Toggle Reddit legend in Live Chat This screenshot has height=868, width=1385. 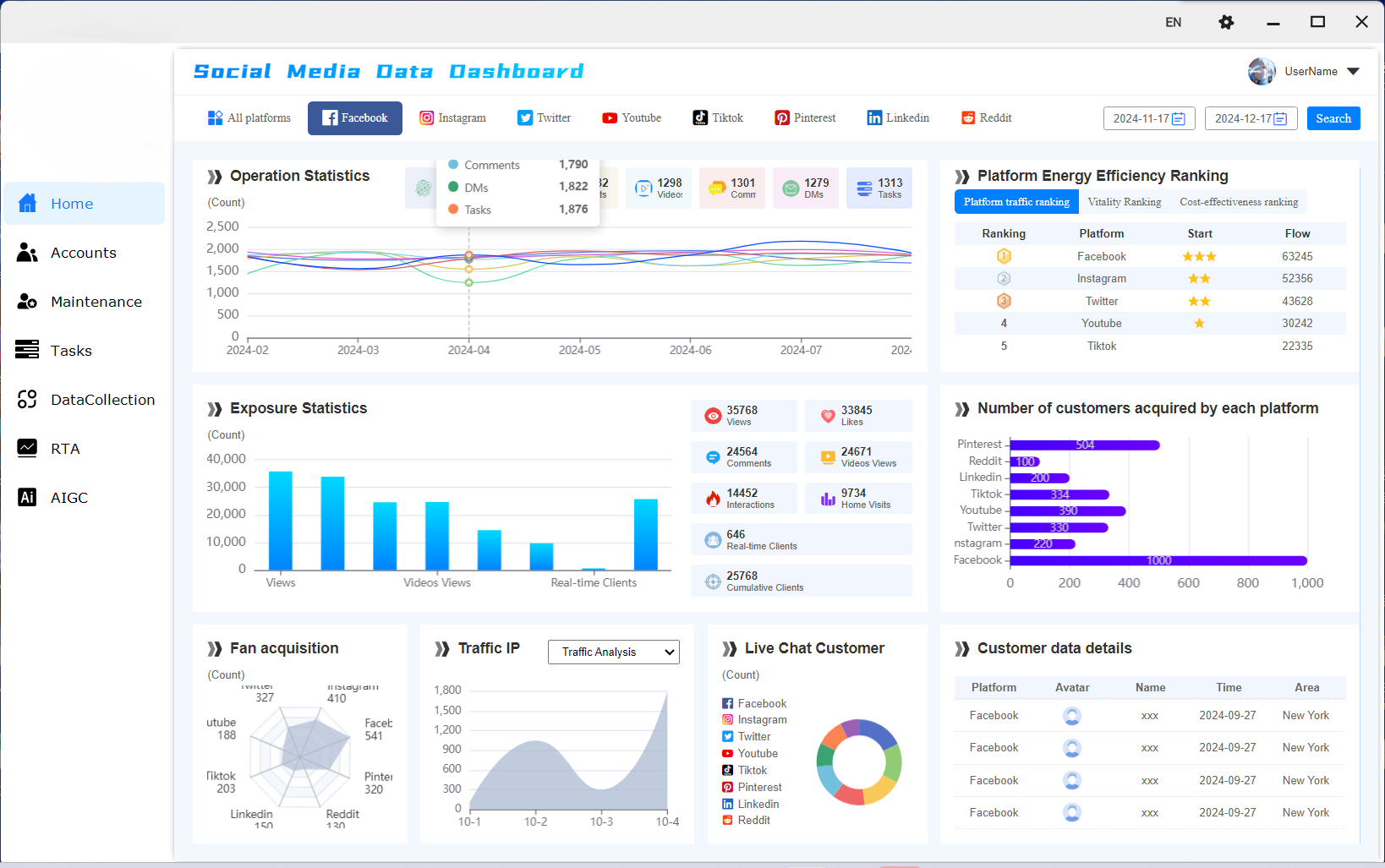point(746,821)
